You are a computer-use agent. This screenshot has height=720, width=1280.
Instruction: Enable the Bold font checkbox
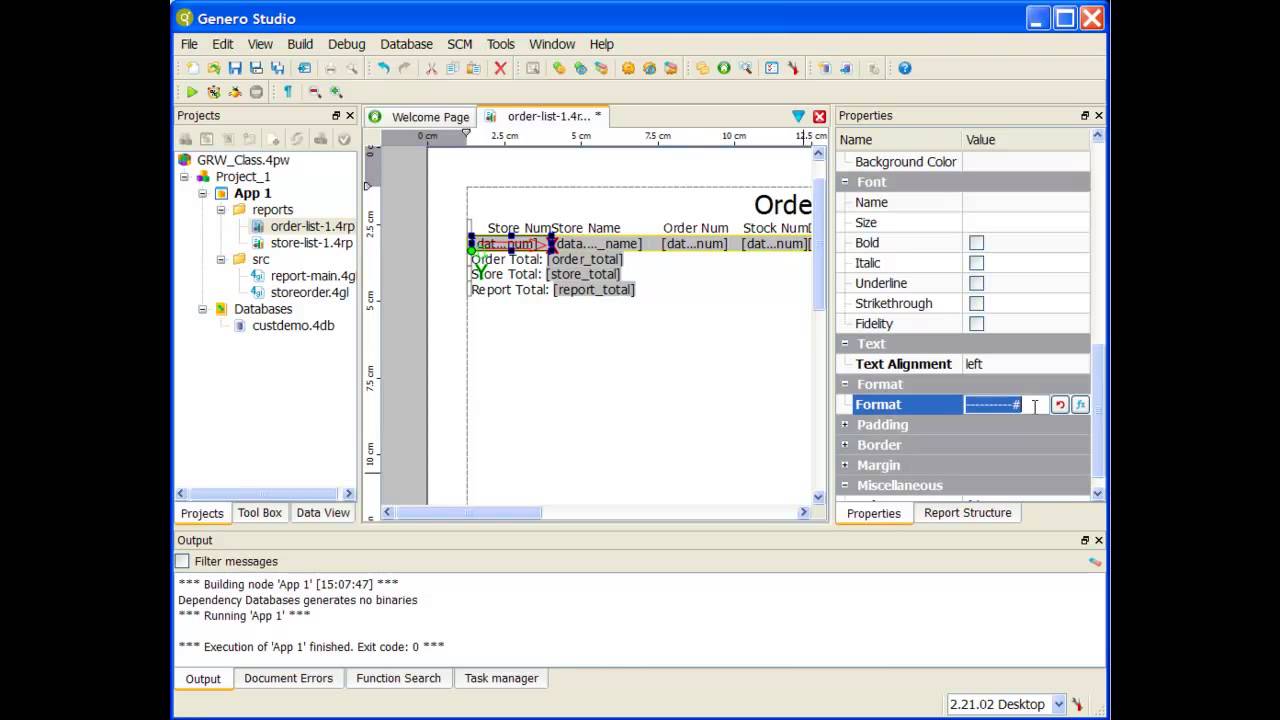(x=976, y=243)
